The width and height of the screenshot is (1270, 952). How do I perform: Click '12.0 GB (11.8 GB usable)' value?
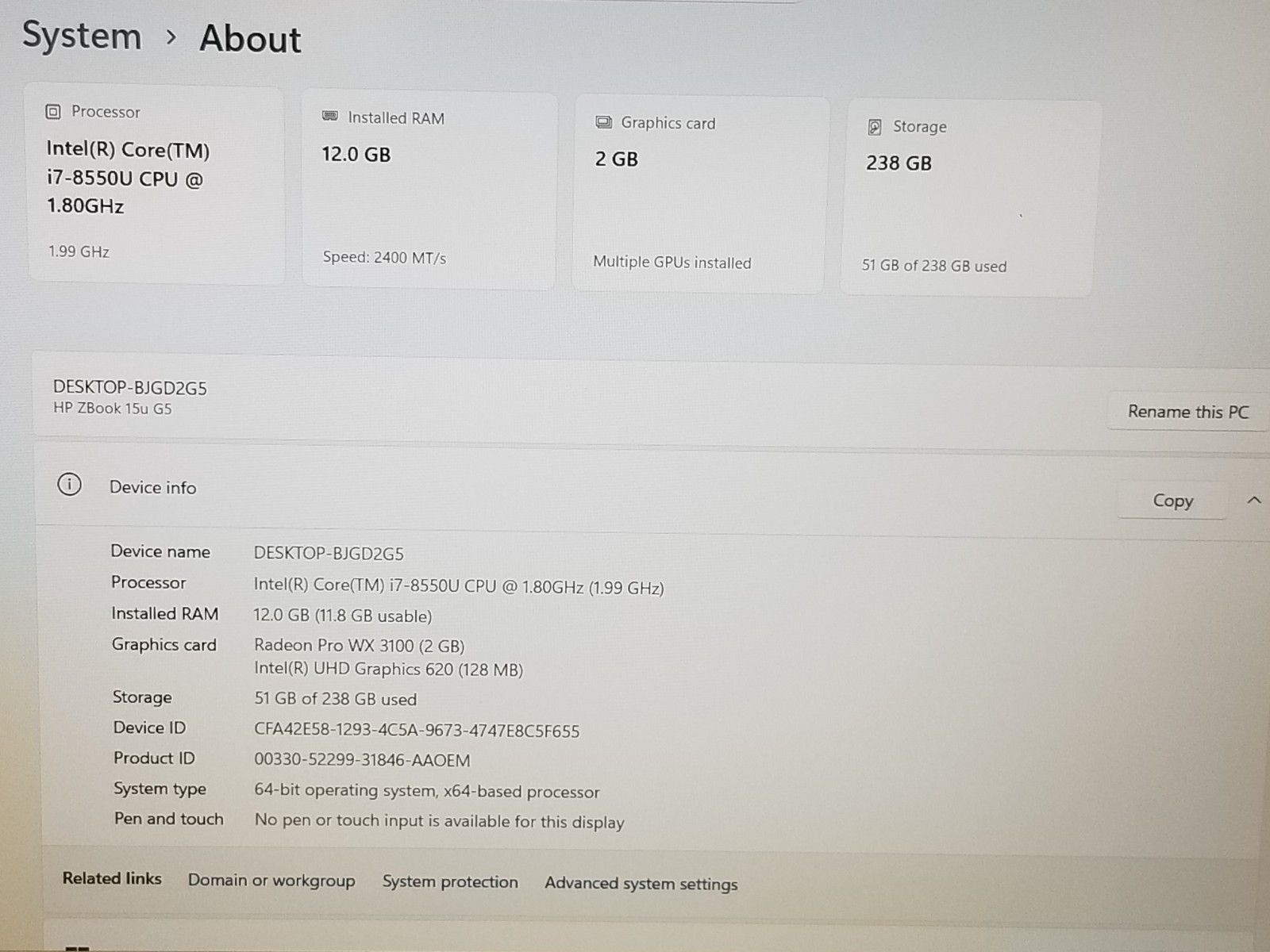click(343, 616)
